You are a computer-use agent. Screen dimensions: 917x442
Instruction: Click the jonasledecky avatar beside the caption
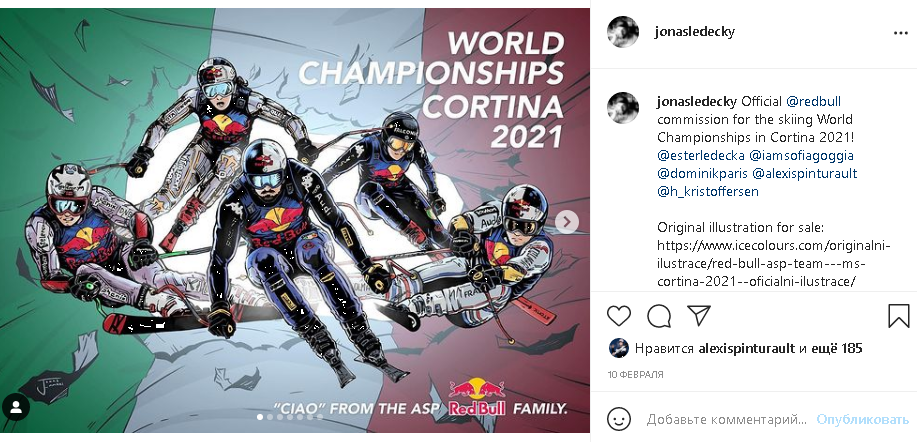point(623,108)
